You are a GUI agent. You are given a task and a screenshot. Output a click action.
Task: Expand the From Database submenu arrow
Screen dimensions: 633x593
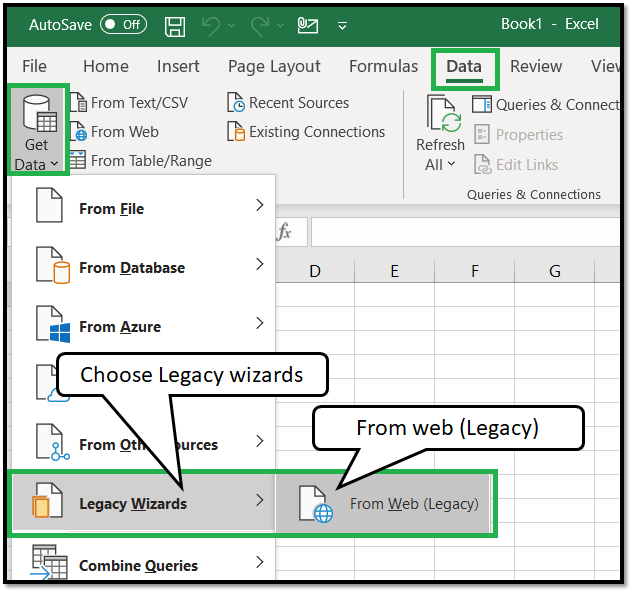coord(260,264)
